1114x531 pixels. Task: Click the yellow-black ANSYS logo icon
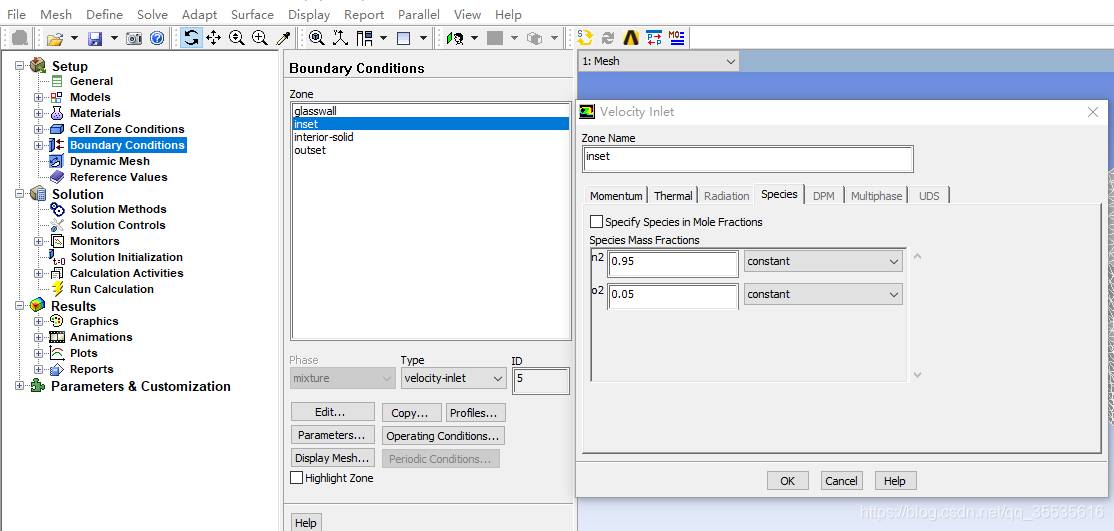pyautogui.click(x=631, y=38)
